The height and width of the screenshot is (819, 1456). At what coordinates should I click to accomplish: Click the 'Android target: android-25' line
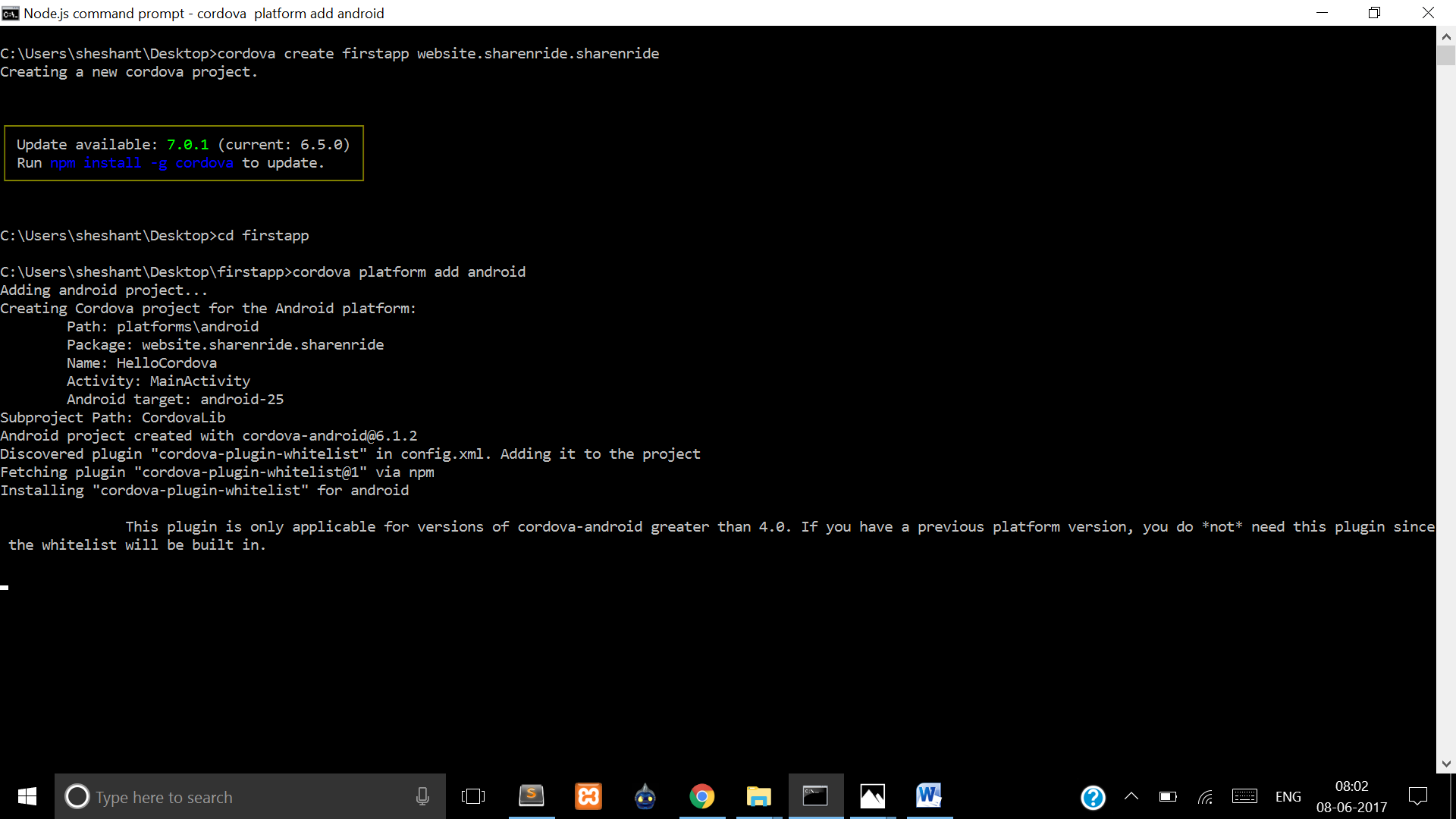coord(175,400)
